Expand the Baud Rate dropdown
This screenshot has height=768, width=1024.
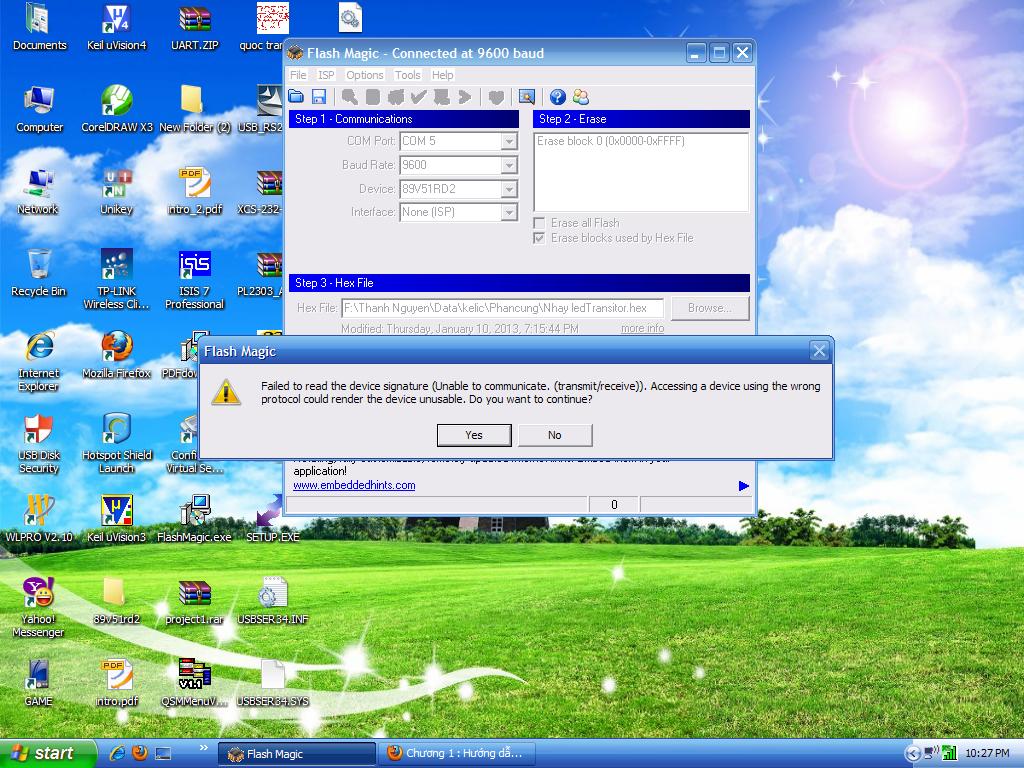pyautogui.click(x=509, y=165)
